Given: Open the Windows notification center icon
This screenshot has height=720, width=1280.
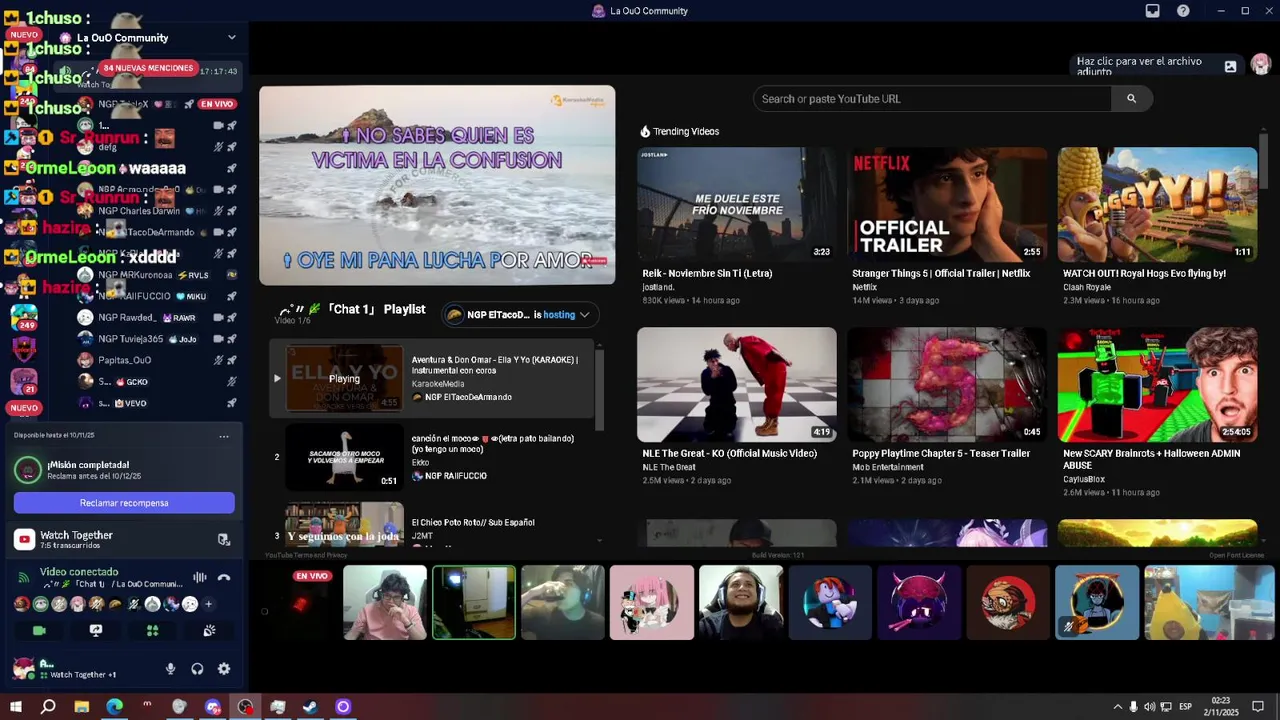Looking at the screenshot, I should 1258,707.
